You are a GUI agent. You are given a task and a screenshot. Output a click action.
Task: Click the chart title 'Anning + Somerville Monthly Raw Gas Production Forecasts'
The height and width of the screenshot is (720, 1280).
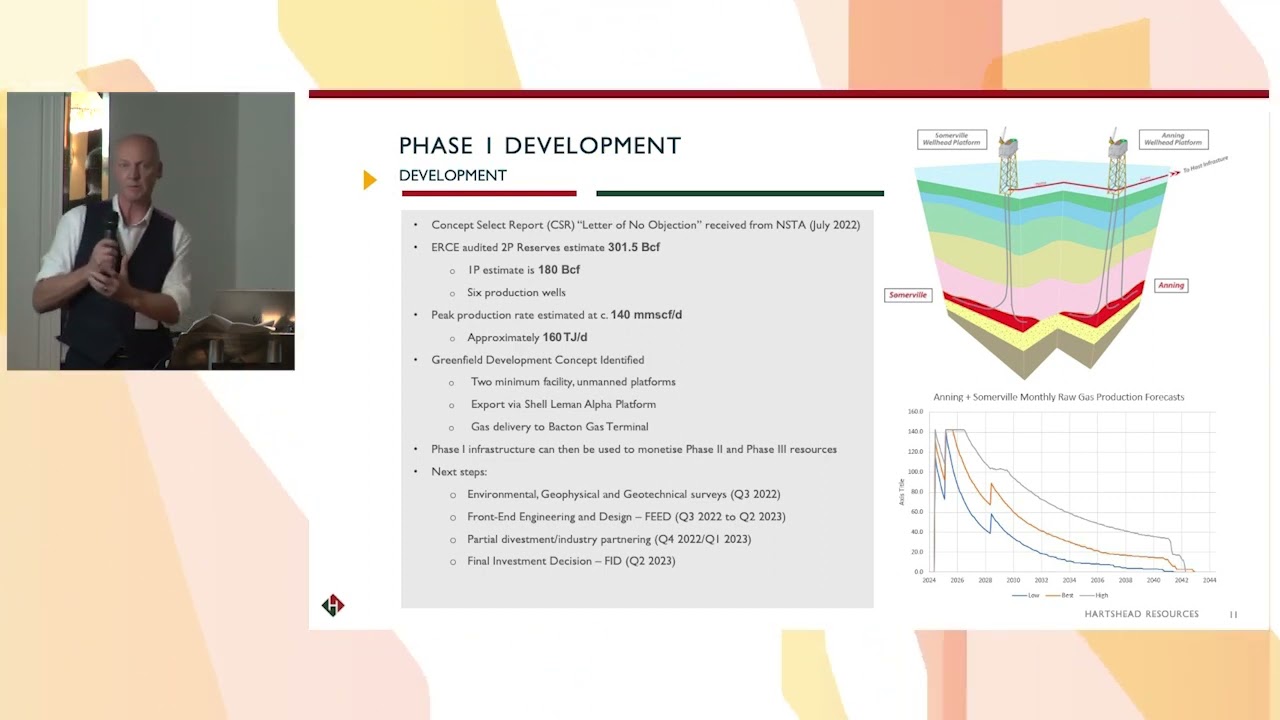[1059, 397]
